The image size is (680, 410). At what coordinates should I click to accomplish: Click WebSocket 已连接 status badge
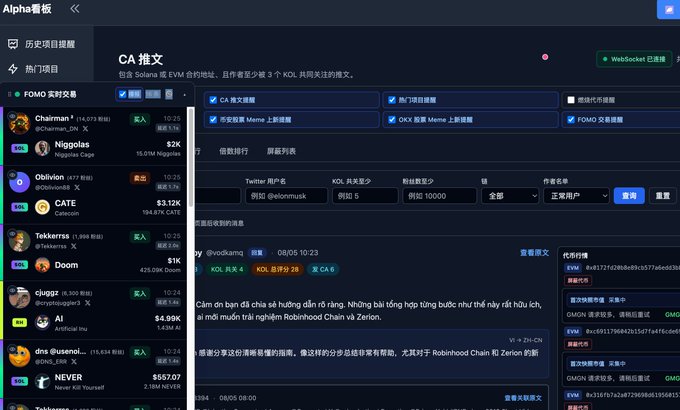tap(634, 59)
